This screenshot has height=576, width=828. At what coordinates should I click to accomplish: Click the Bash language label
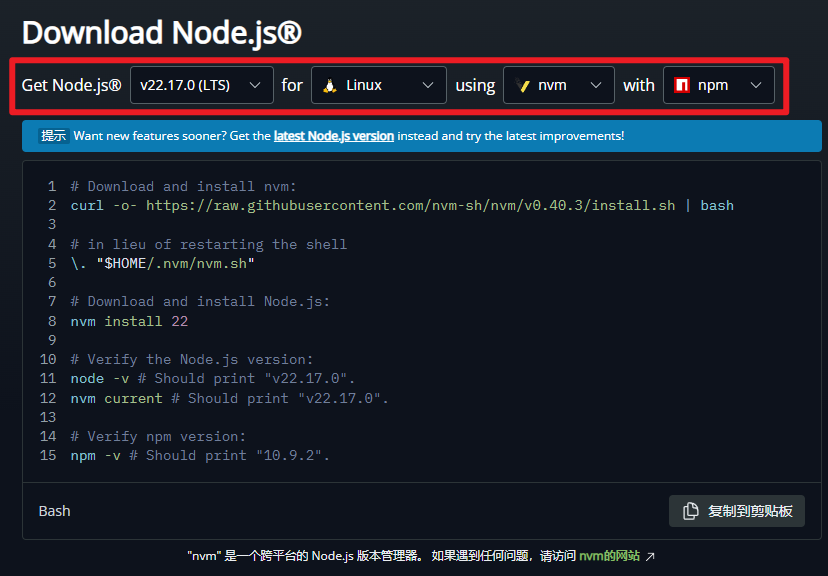coord(54,511)
